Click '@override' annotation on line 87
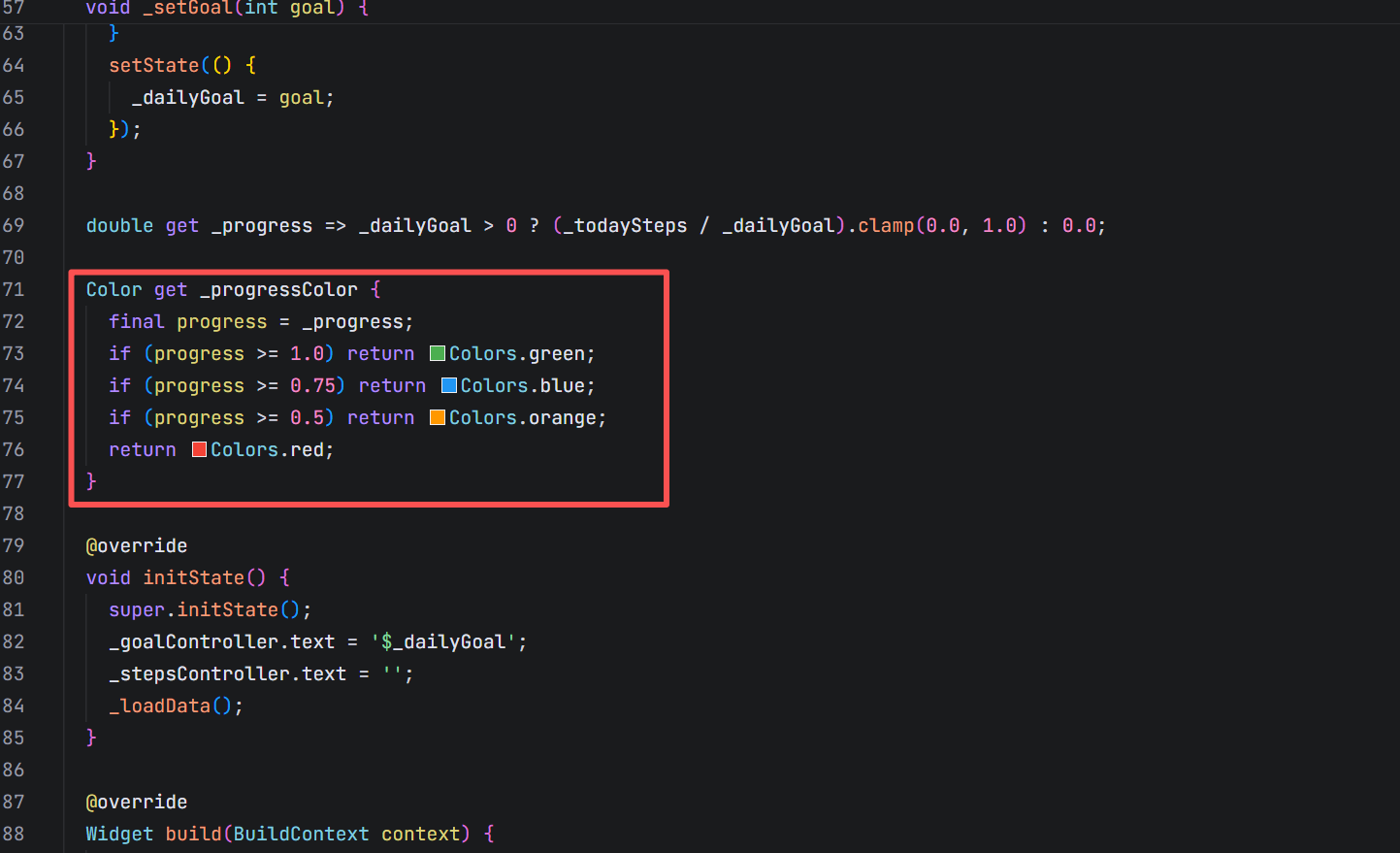The width and height of the screenshot is (1400, 853). (x=137, y=802)
